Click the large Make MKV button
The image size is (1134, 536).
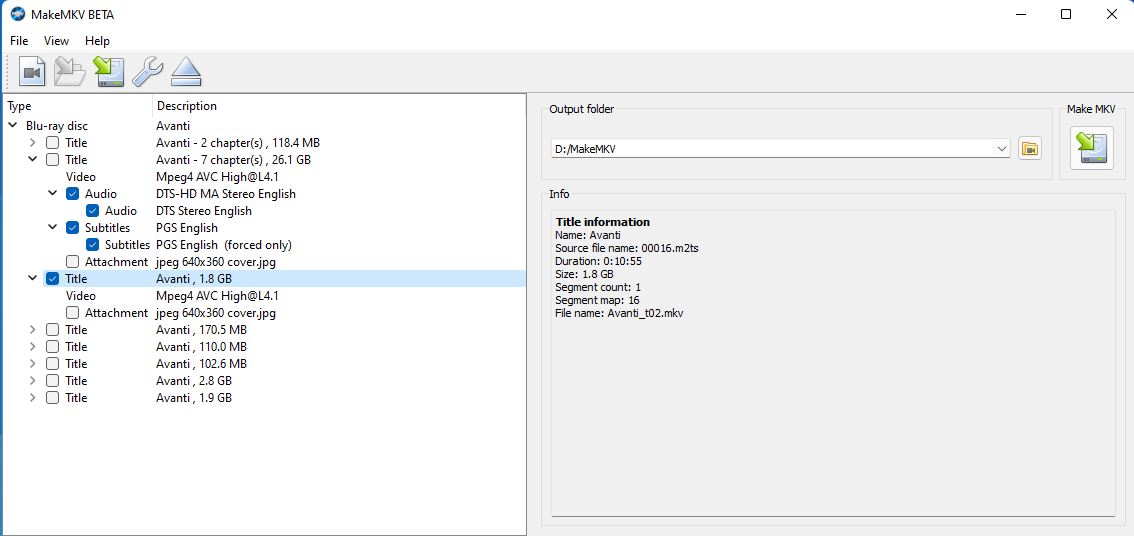click(x=1091, y=148)
